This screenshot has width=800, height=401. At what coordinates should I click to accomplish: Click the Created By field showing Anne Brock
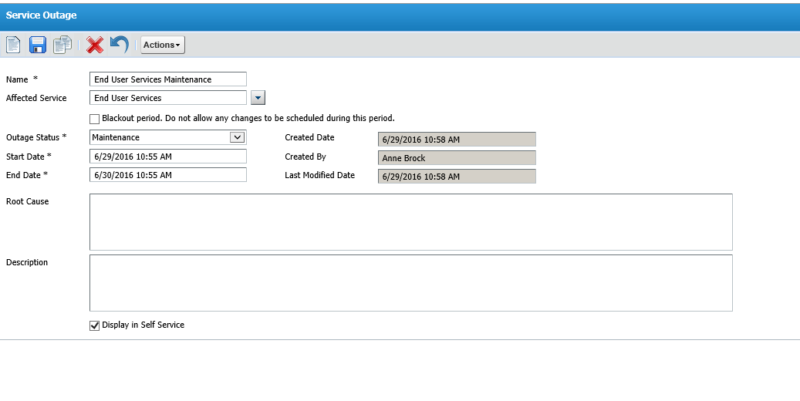coord(456,157)
